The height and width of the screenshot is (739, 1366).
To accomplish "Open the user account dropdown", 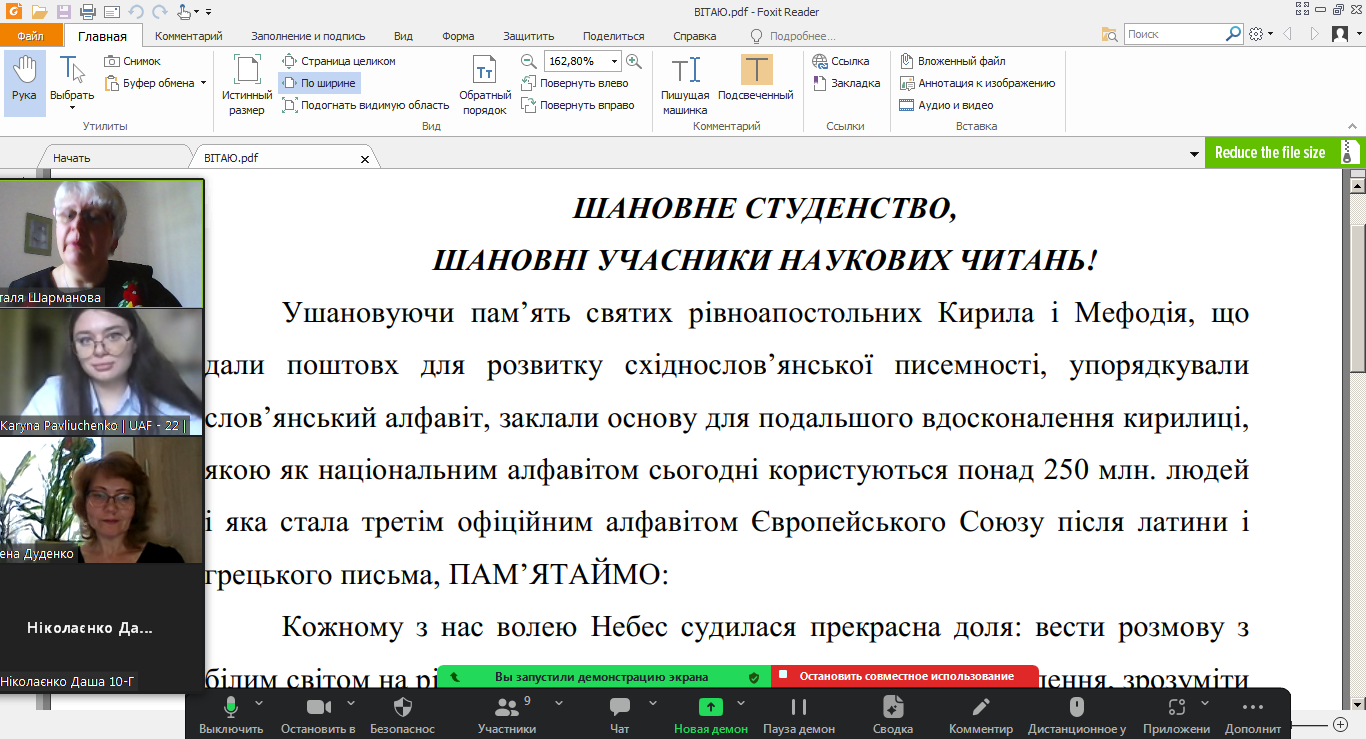I will pos(1345,34).
